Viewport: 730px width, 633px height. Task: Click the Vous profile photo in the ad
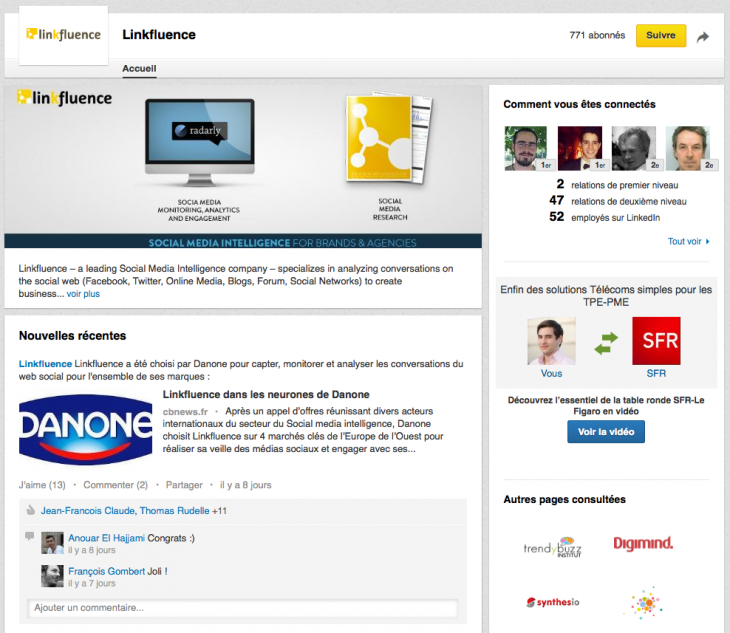pyautogui.click(x=551, y=341)
